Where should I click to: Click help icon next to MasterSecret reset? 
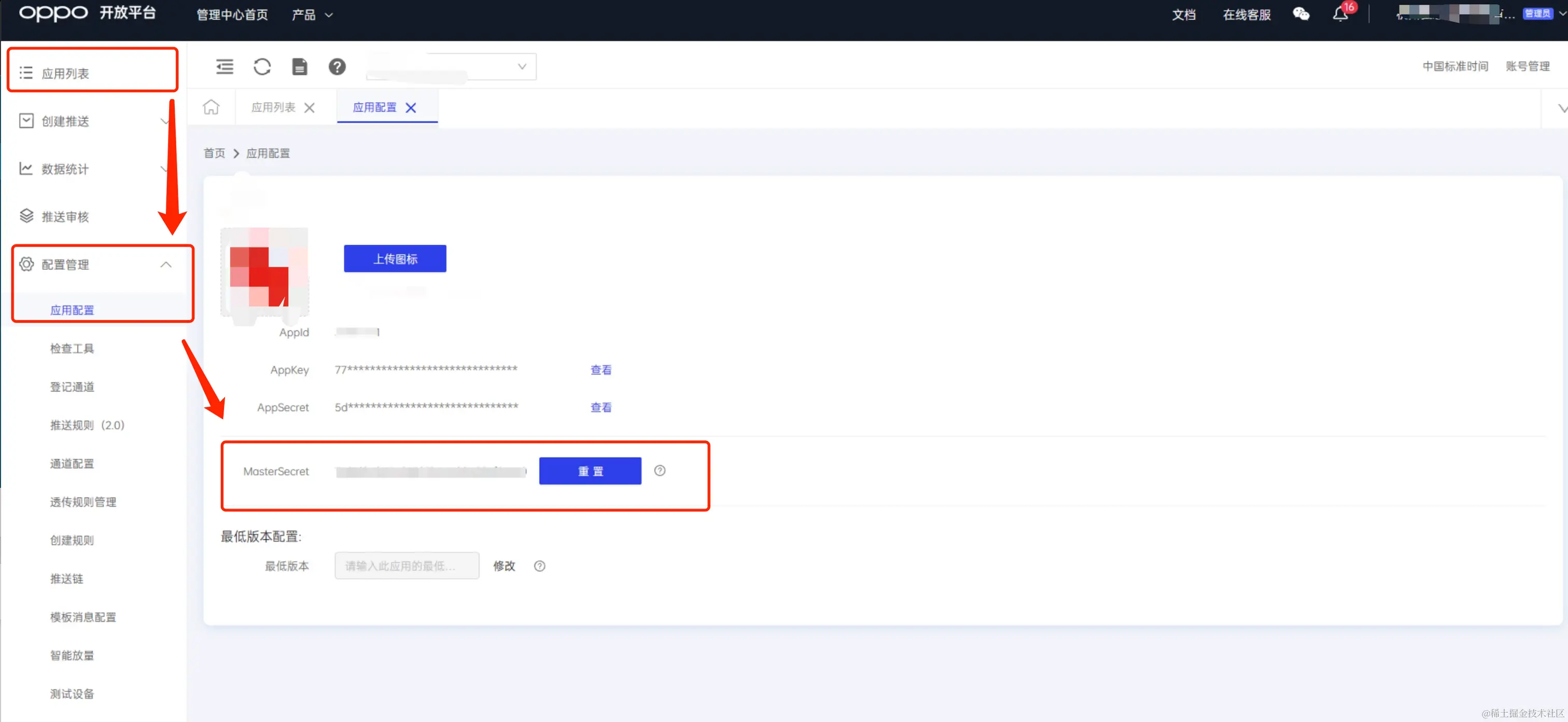(659, 470)
